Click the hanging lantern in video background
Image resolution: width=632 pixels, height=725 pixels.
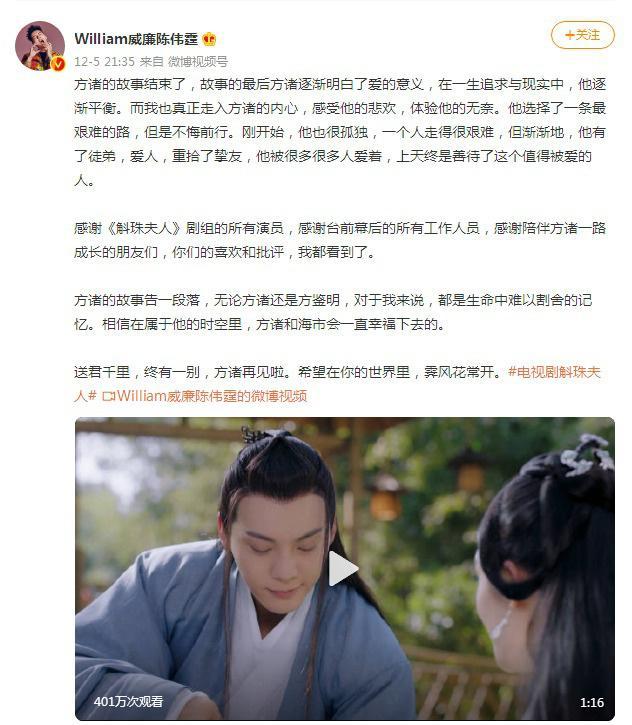click(x=385, y=497)
